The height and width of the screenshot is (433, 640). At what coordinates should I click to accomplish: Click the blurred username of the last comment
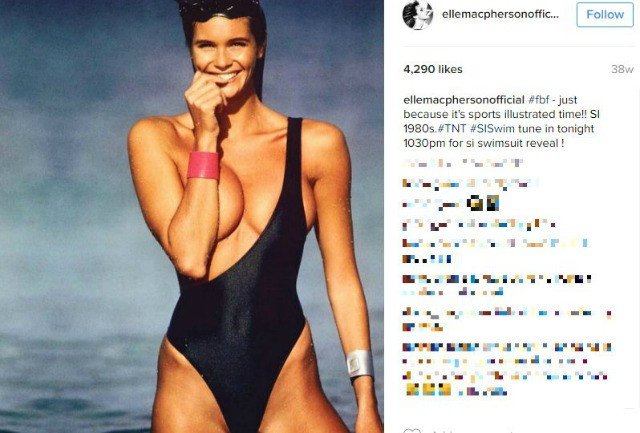pos(418,347)
